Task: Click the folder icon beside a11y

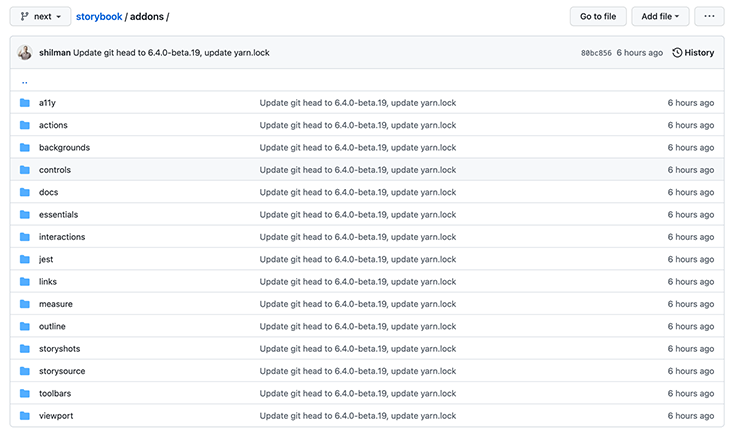Action: [x=25, y=103]
